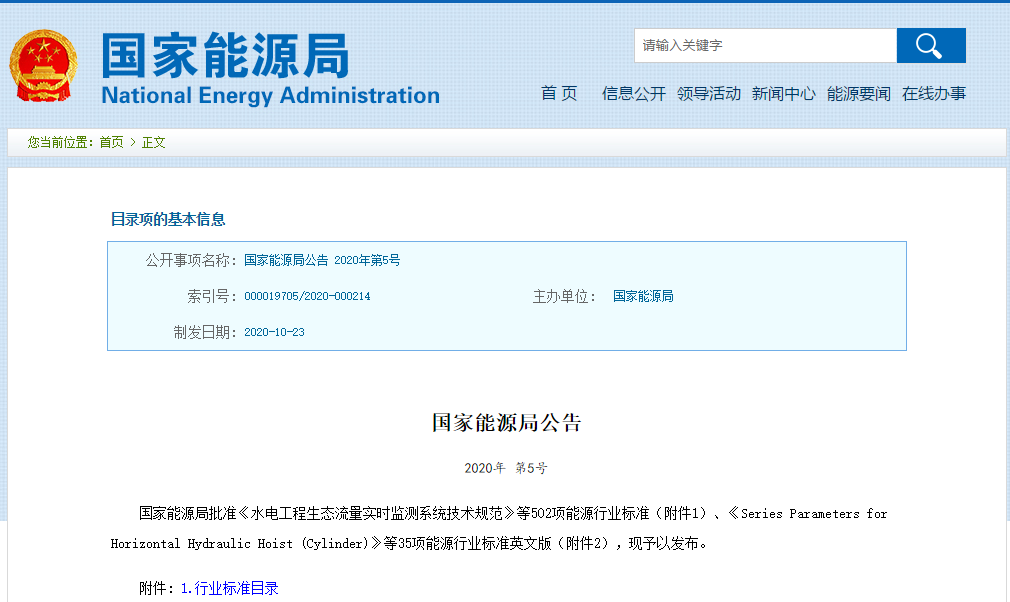Go to the 信息公开 section
The width and height of the screenshot is (1010, 602).
pos(633,94)
